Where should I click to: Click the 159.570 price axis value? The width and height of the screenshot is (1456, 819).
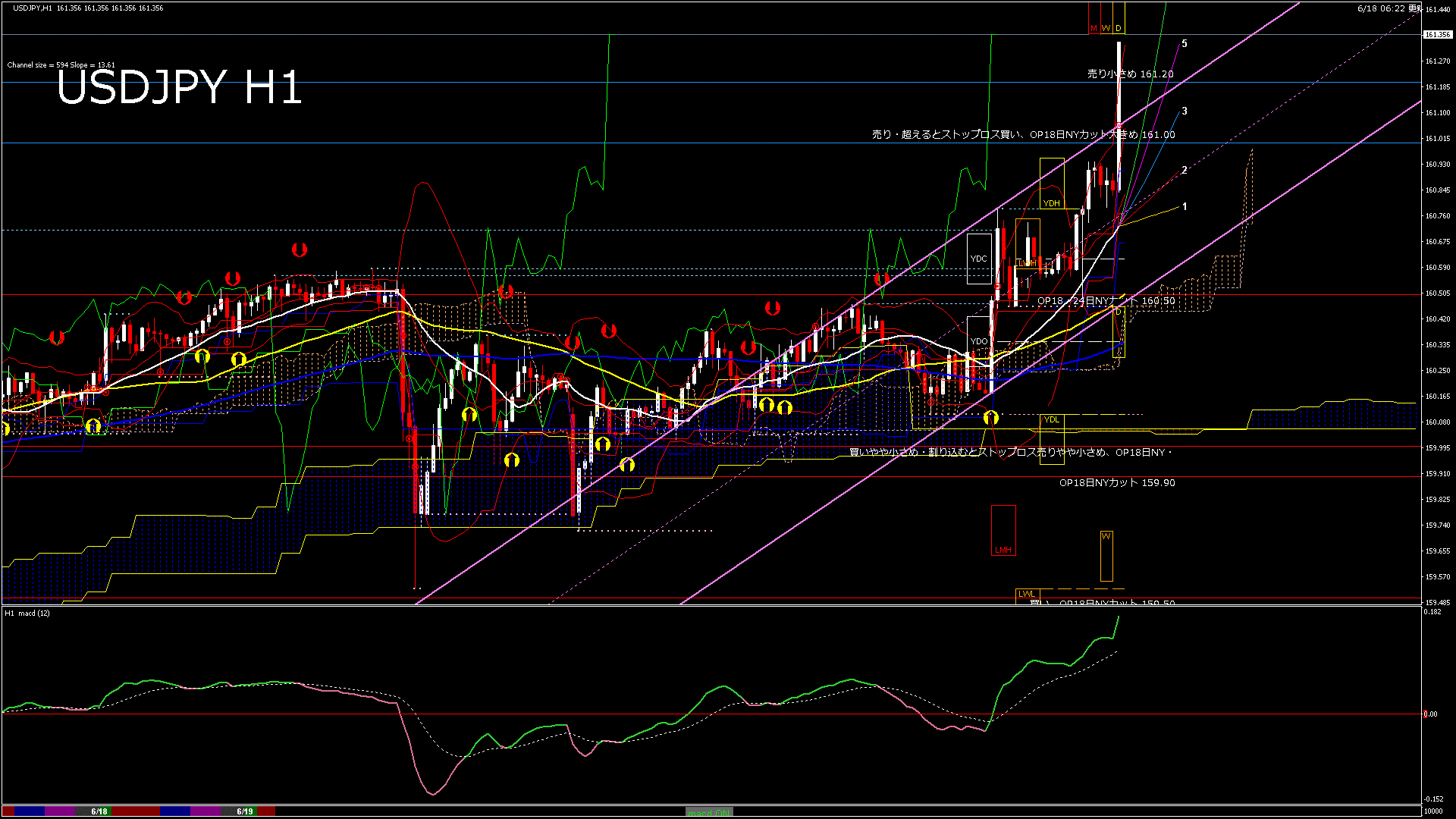pyautogui.click(x=1438, y=576)
